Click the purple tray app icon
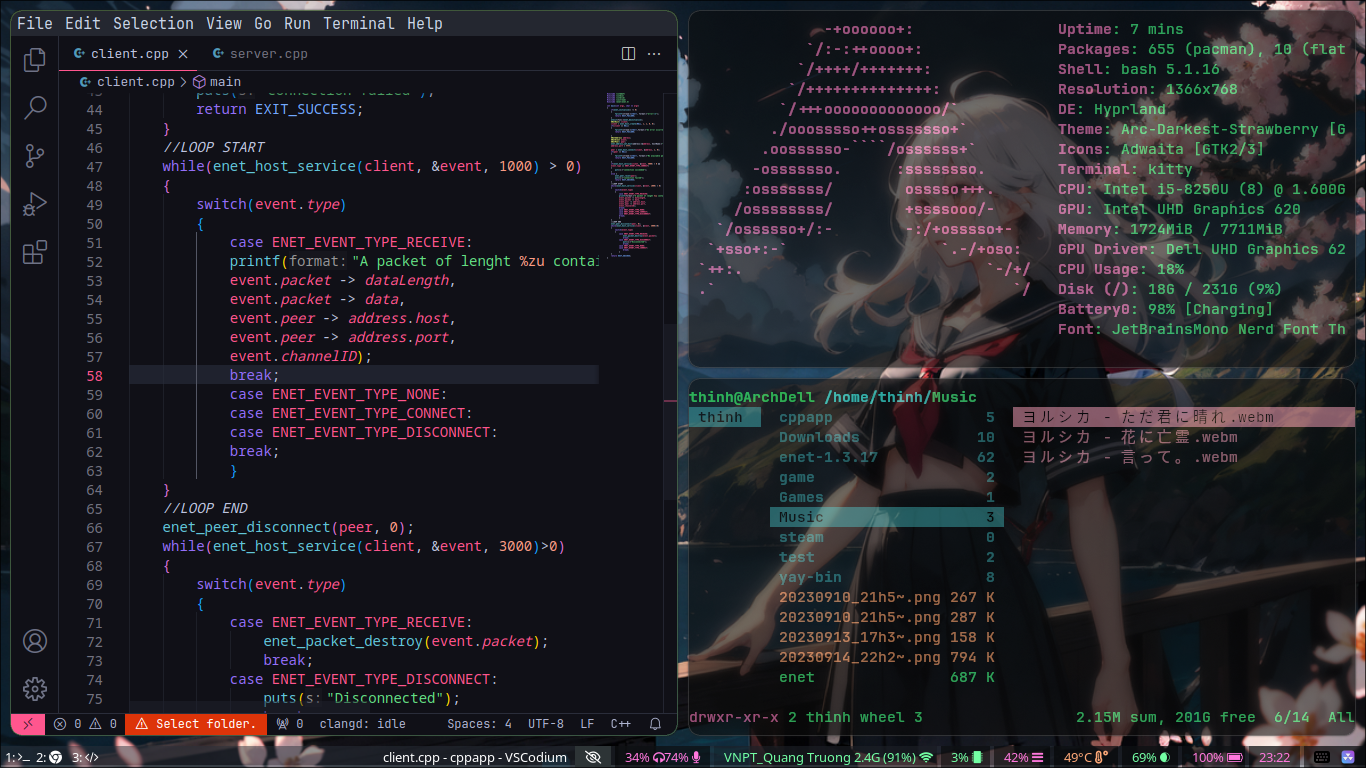Screen dimensions: 1366x768 pos(1347,757)
